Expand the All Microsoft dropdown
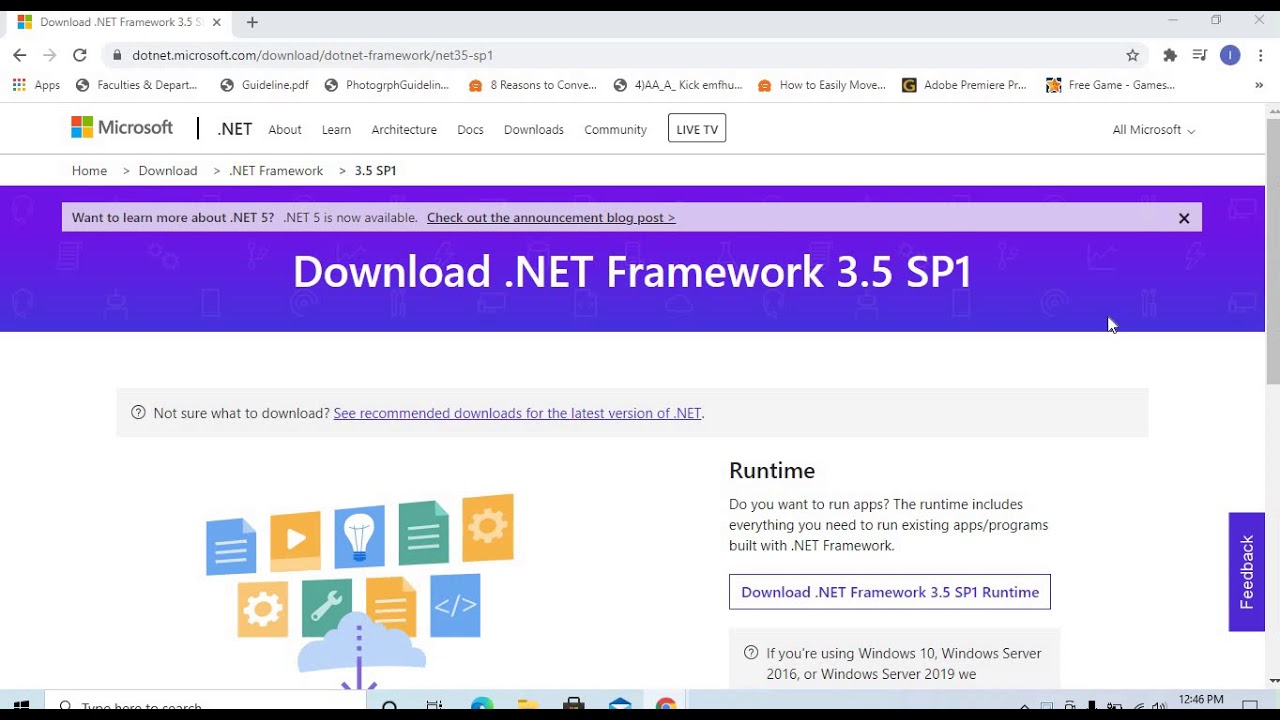Viewport: 1280px width, 720px height. [1153, 129]
